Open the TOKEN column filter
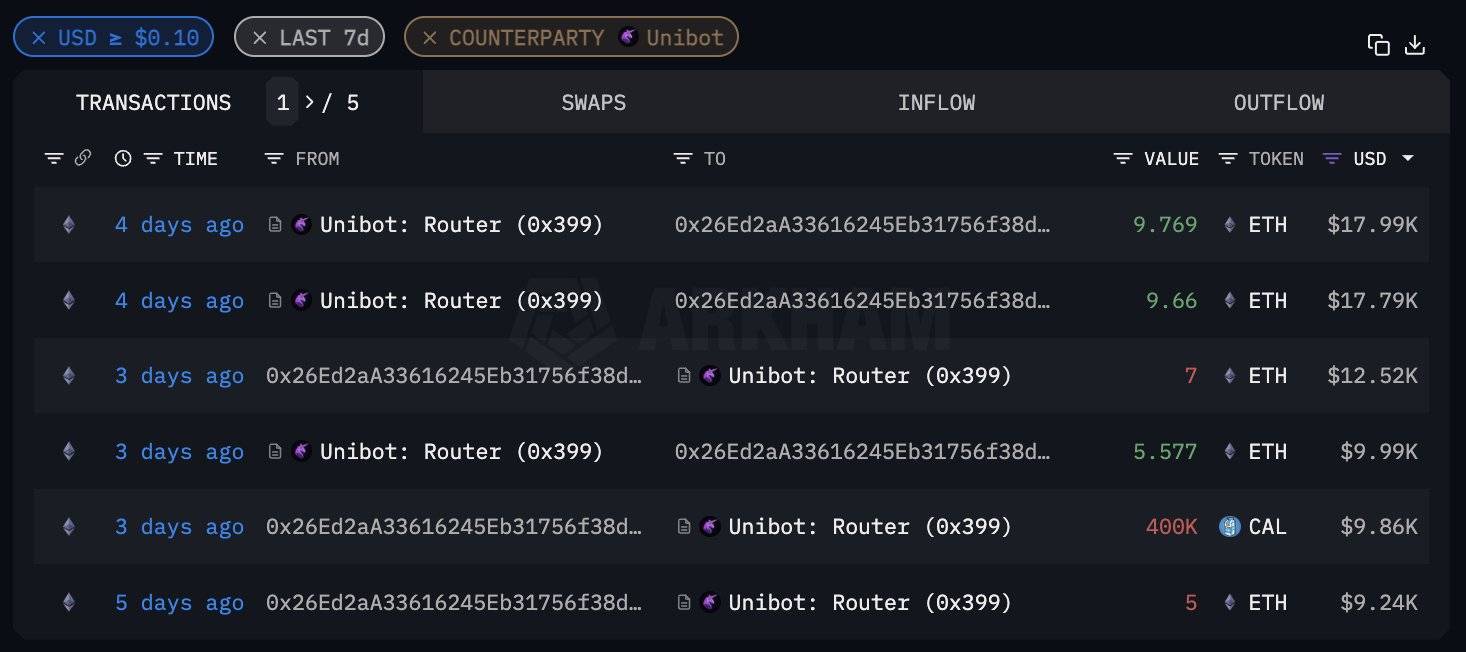The height and width of the screenshot is (652, 1466). (x=1228, y=158)
